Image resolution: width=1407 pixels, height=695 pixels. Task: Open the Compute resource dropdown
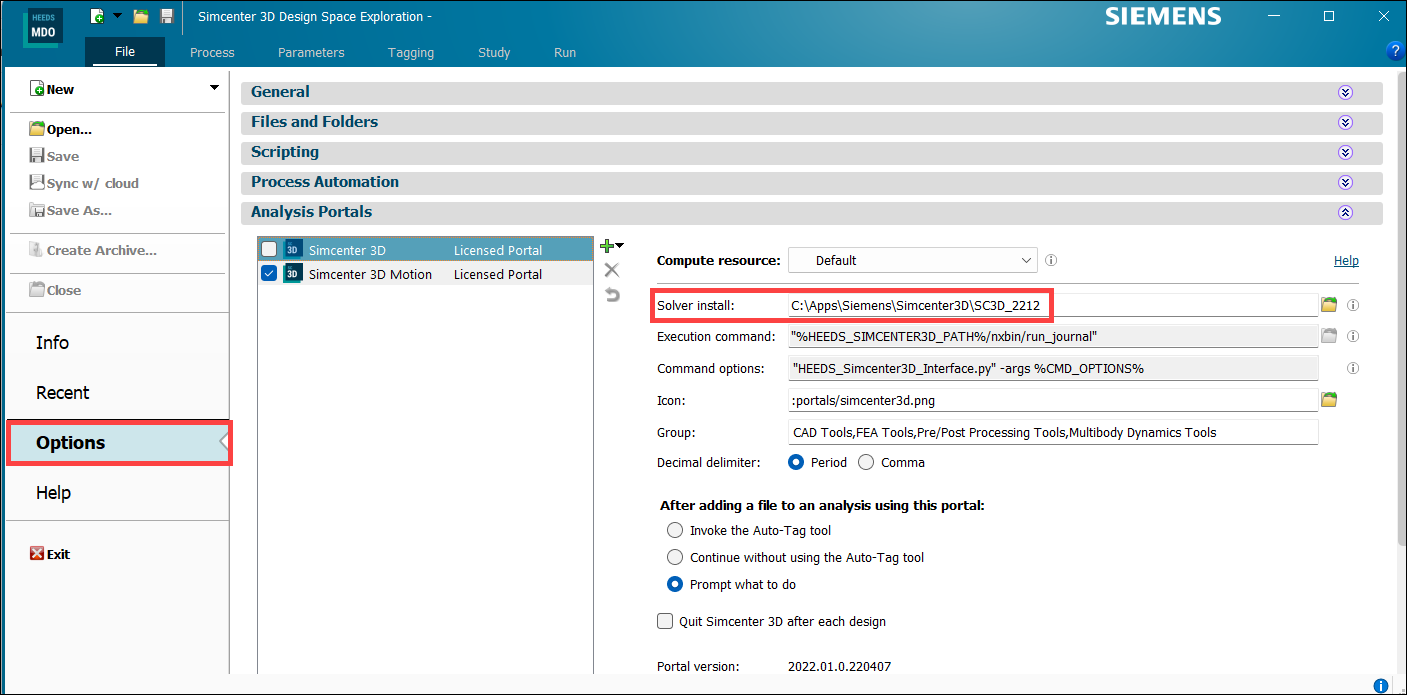(x=912, y=260)
